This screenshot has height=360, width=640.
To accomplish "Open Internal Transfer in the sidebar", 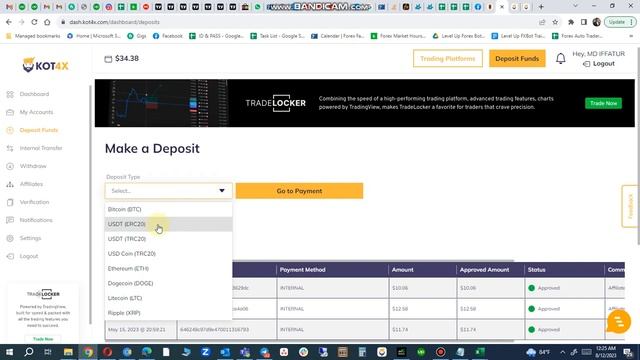I will (41, 148).
